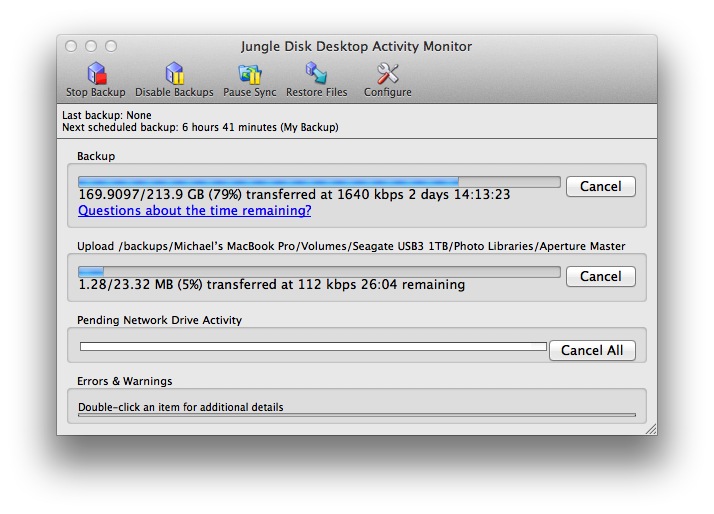Cancel the Aperture Master upload
This screenshot has height=514, width=714.
[x=601, y=276]
